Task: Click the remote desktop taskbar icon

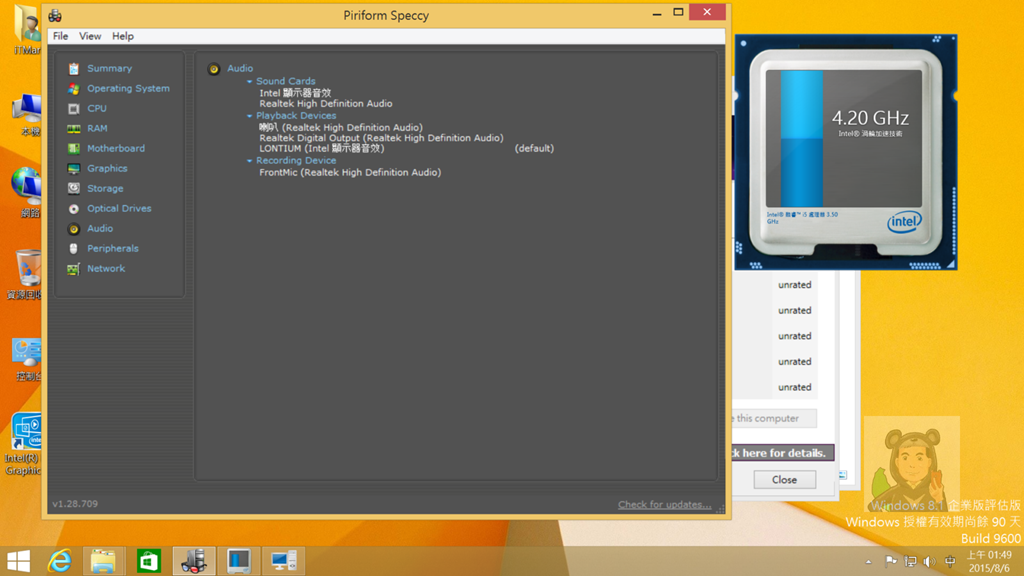Action: pyautogui.click(x=283, y=561)
